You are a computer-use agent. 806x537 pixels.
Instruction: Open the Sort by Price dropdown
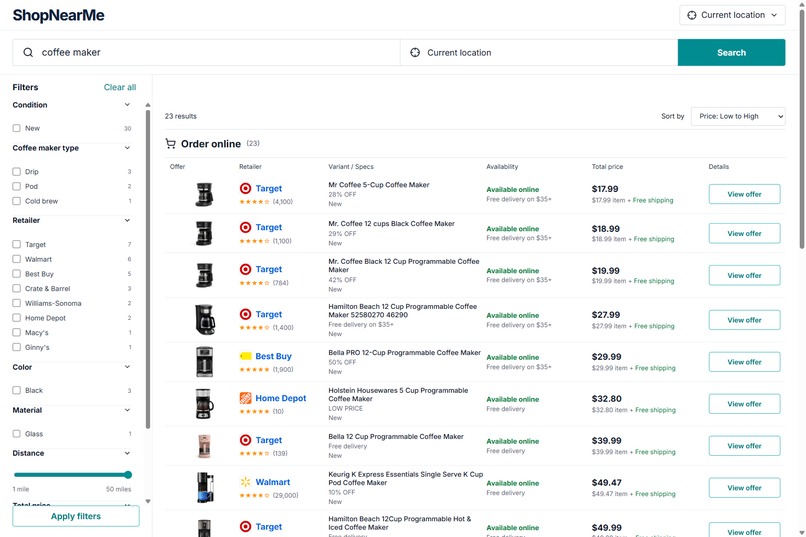(738, 116)
